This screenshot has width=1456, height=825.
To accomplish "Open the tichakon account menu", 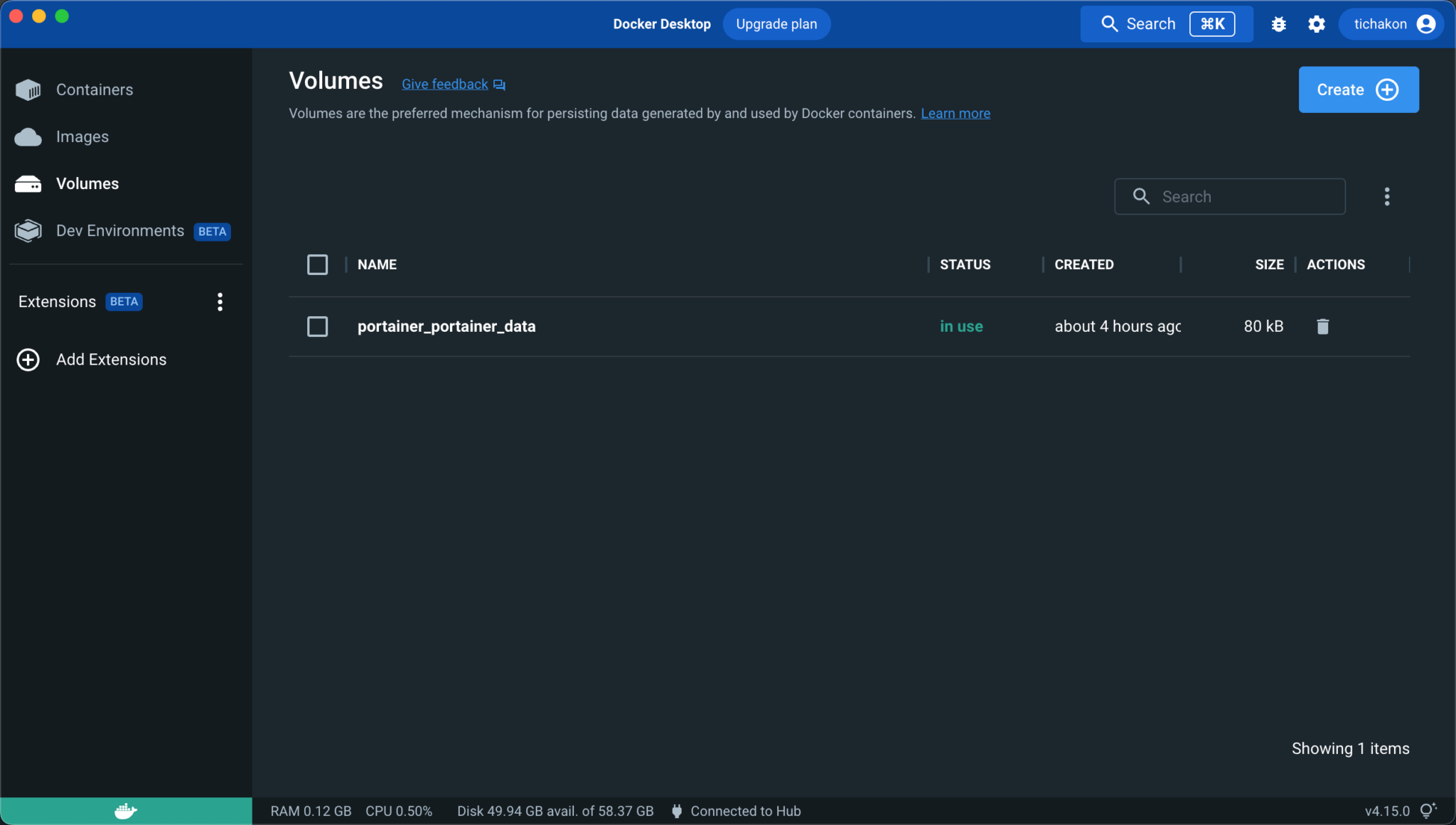I will click(1391, 24).
